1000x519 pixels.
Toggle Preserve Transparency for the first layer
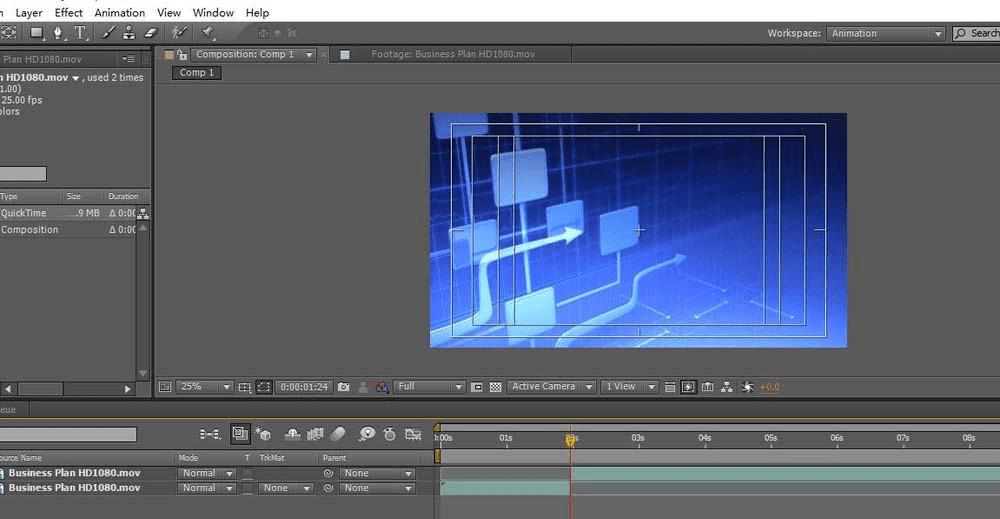tap(247, 473)
